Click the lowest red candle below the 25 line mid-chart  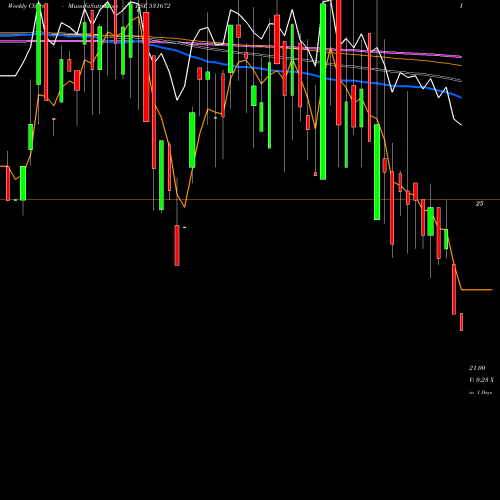click(x=177, y=245)
